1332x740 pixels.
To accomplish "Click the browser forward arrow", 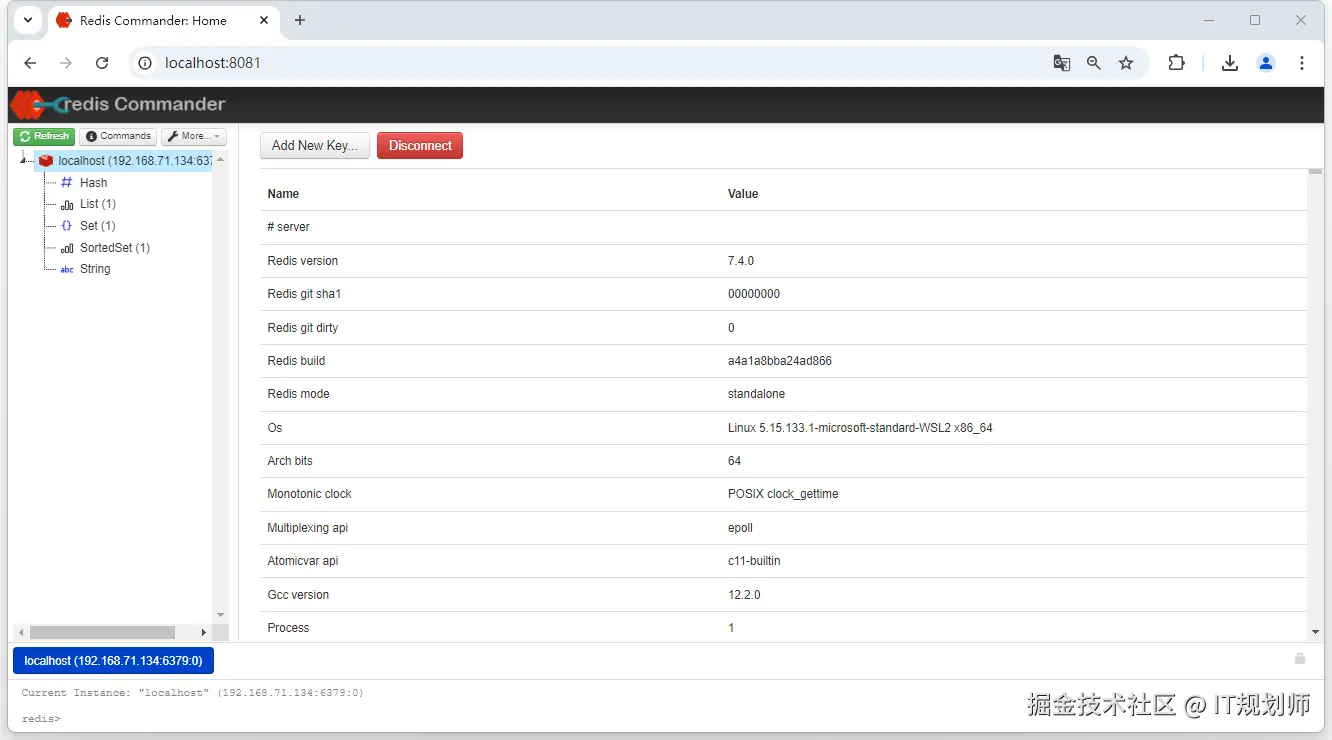I will click(66, 63).
